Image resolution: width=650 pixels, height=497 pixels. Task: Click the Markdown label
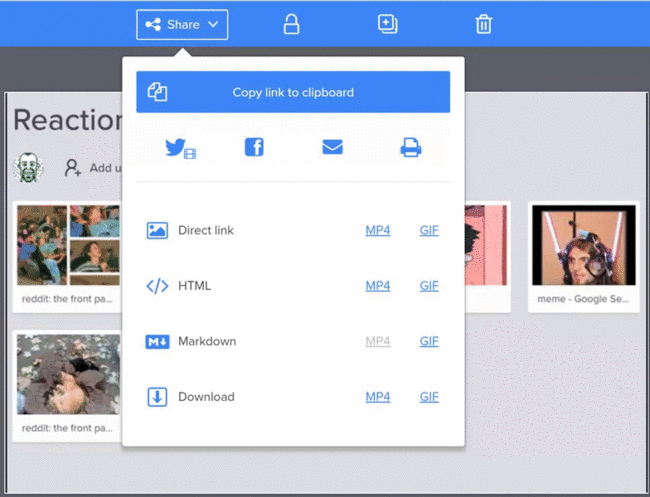coord(207,341)
